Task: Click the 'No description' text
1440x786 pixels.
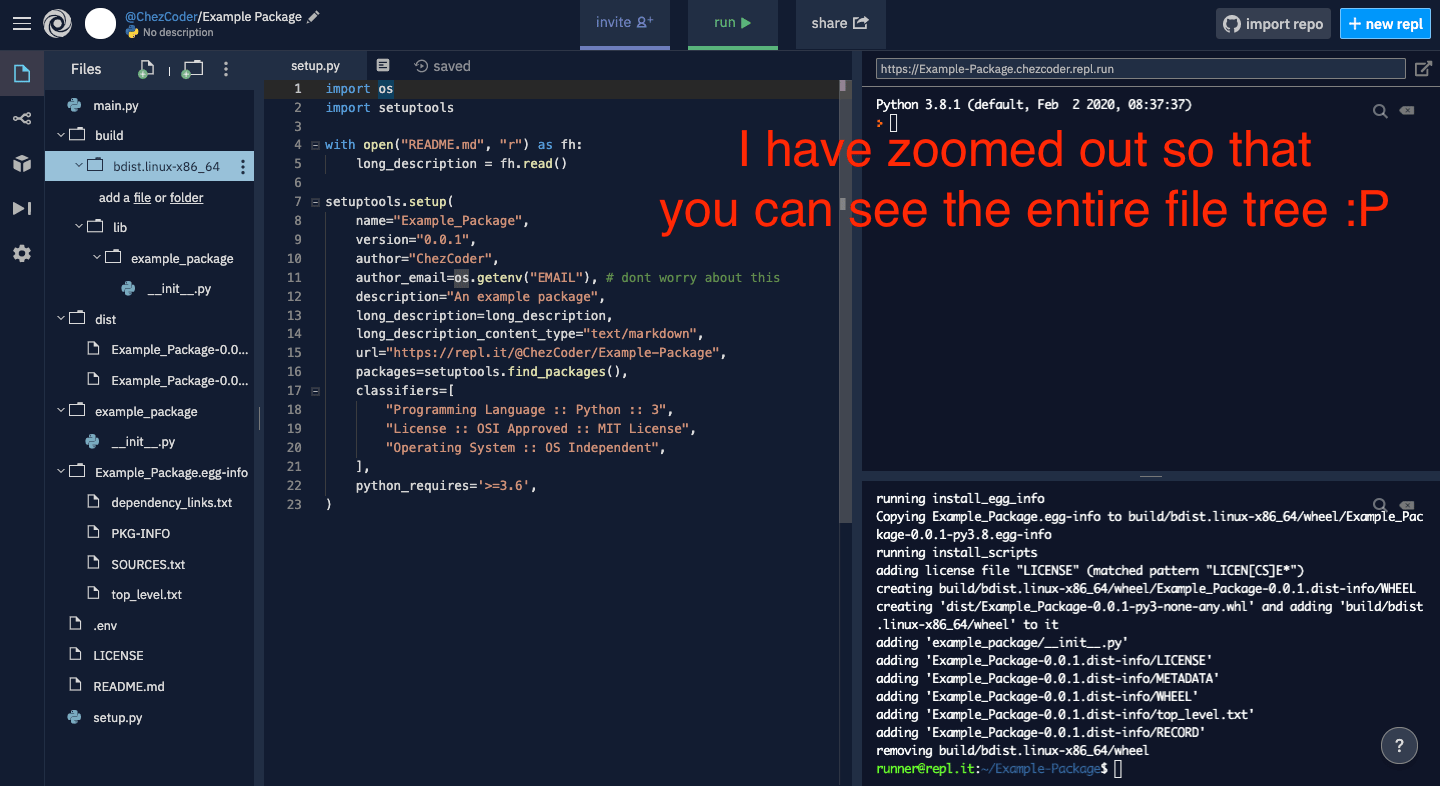Action: point(178,33)
